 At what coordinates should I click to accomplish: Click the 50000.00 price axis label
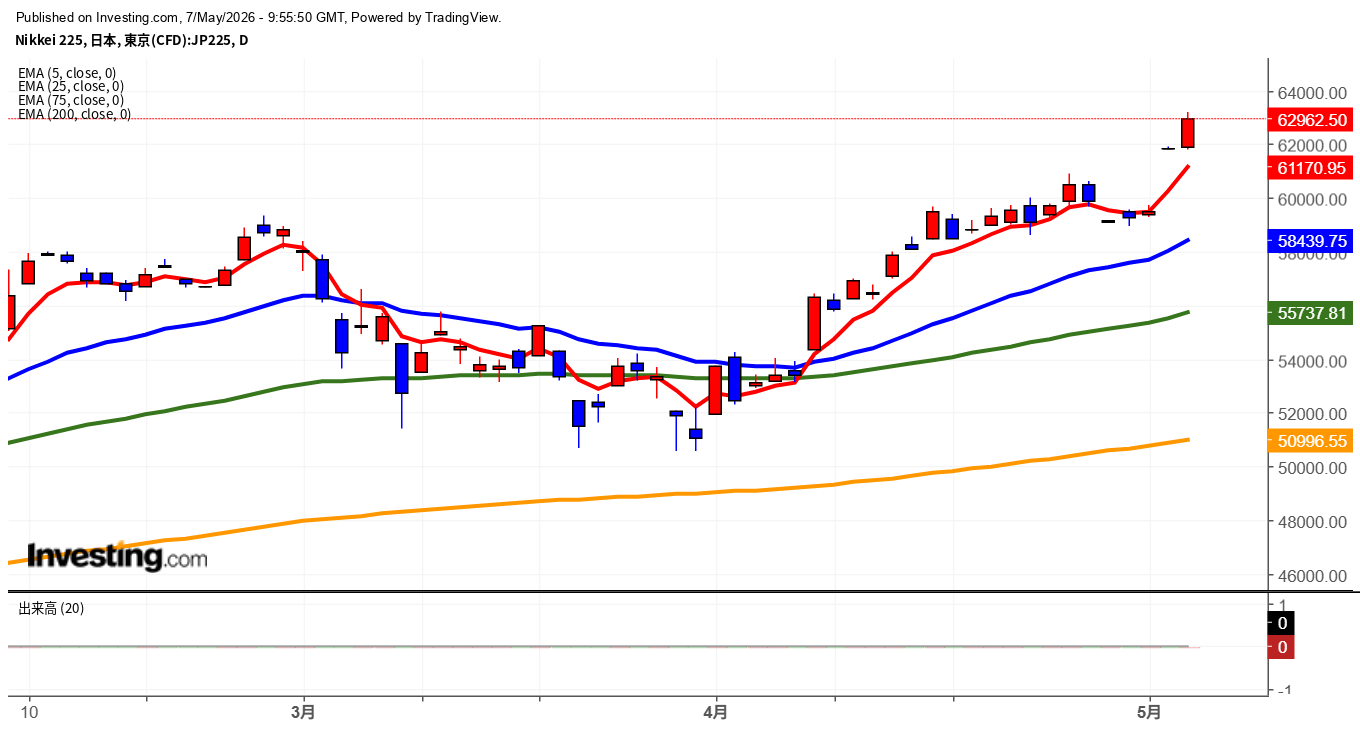coord(1311,468)
